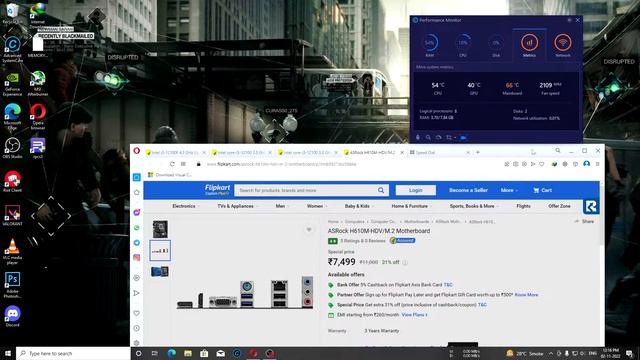Expand Sports, Books & More category menu
The height and width of the screenshot is (360, 640).
point(473,206)
